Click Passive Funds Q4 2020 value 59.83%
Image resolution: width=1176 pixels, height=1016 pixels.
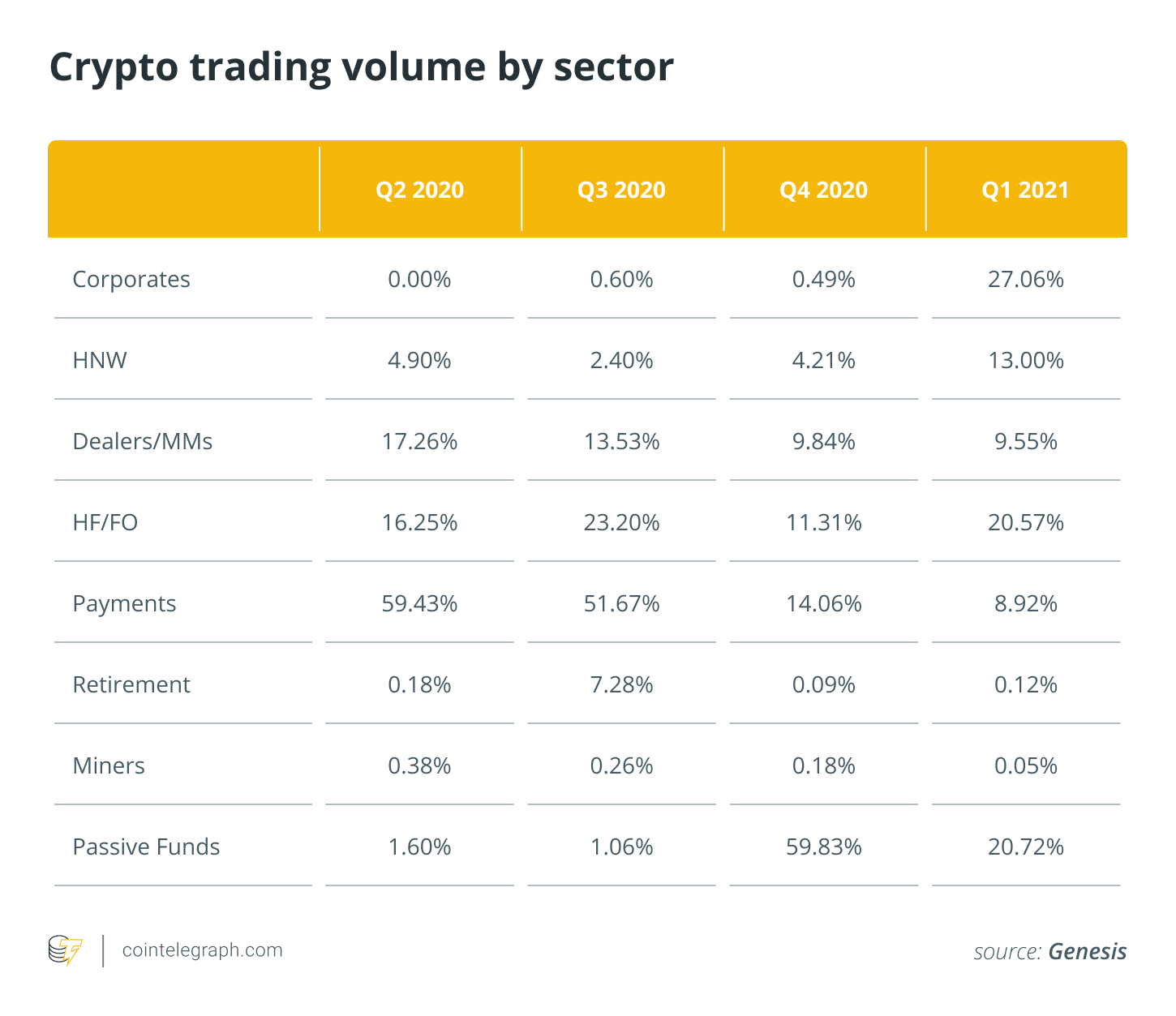(823, 847)
